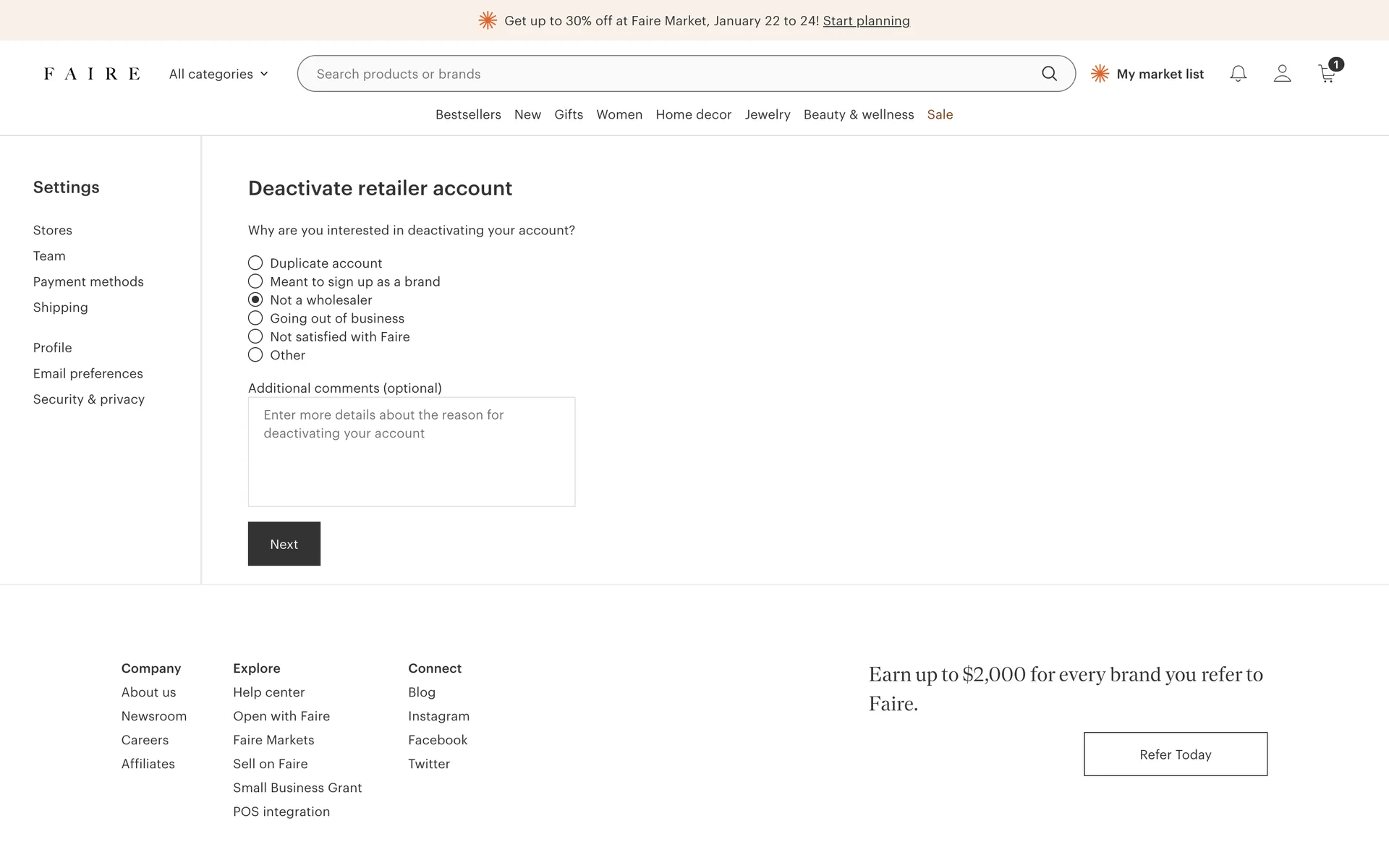Viewport: 1389px width, 868px height.
Task: Click the Additional comments text area
Action: click(x=411, y=452)
